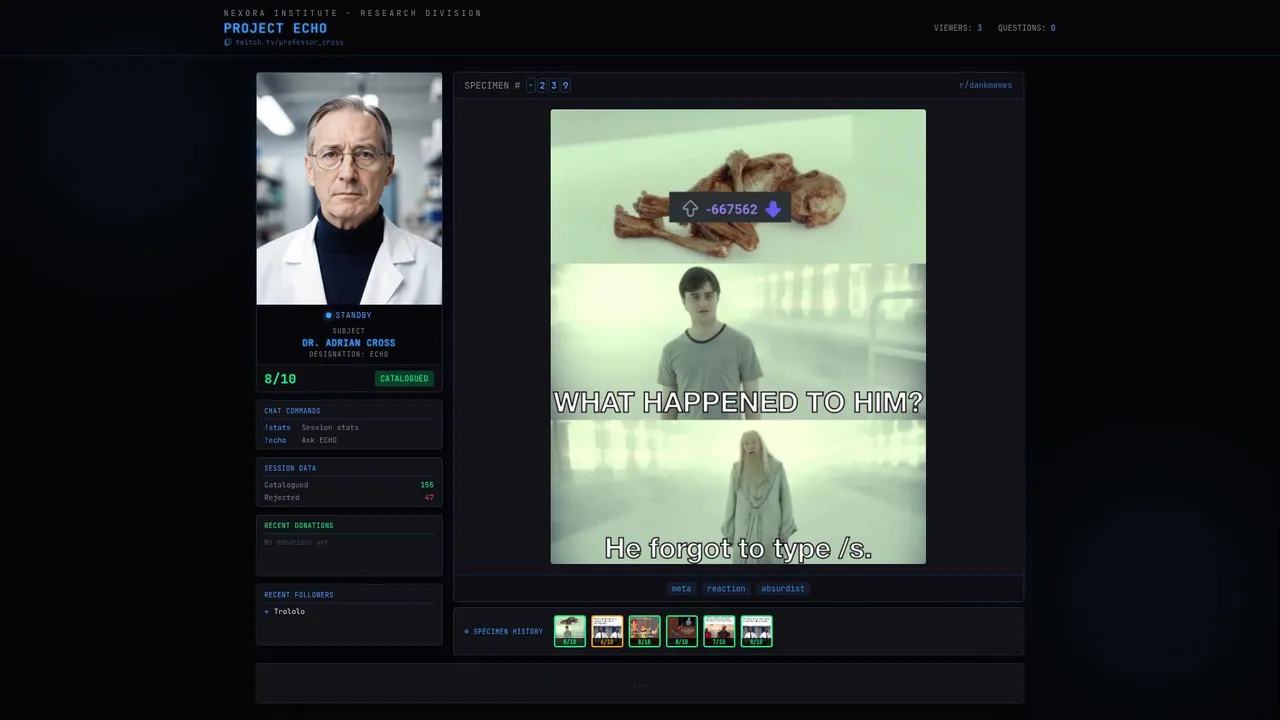
Task: Click the upvote arrow on the meme
Action: (690, 209)
